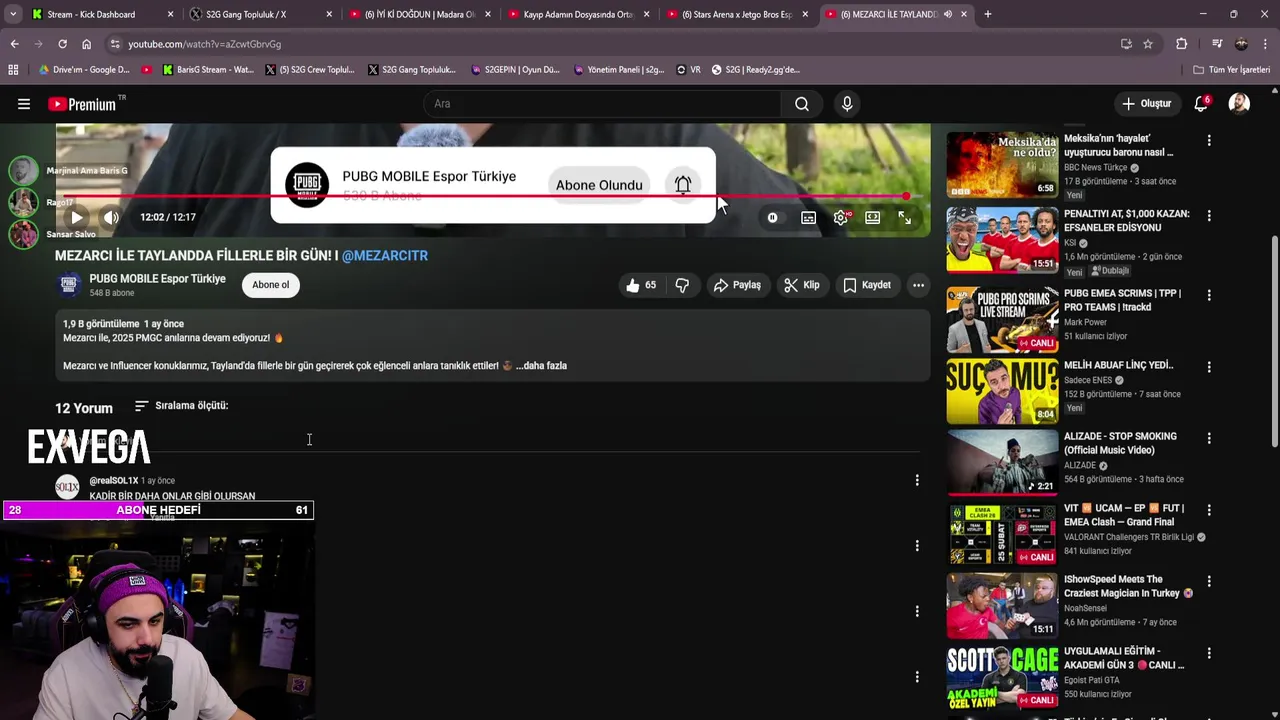Toggle subtitles in video player
This screenshot has width=1280, height=720.
point(808,217)
